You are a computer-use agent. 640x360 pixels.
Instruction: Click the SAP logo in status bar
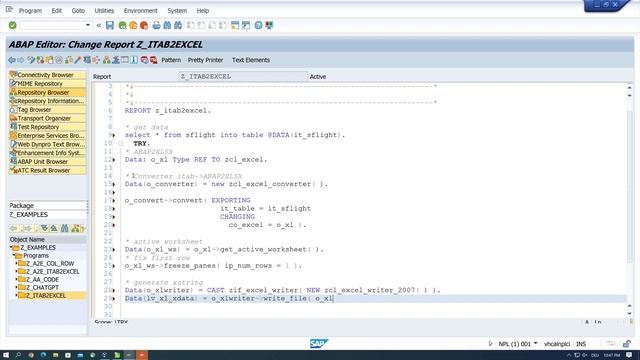[x=318, y=344]
